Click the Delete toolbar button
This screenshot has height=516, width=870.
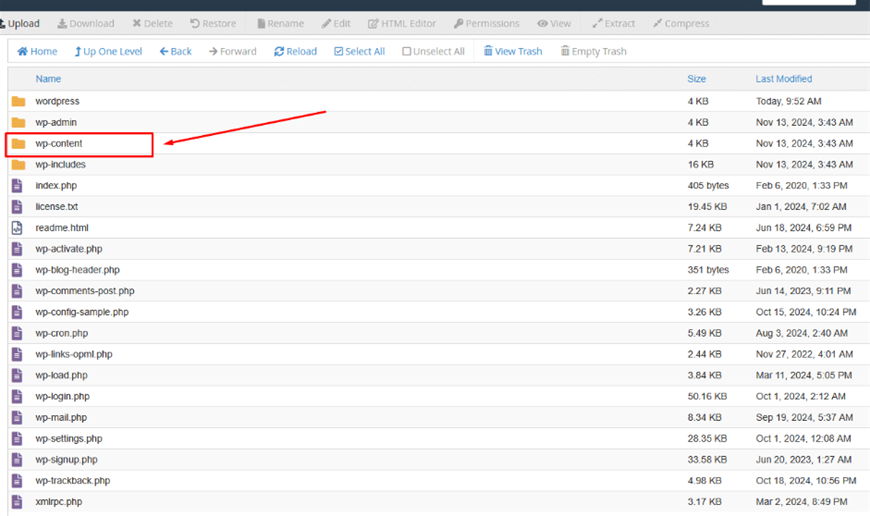(x=153, y=23)
